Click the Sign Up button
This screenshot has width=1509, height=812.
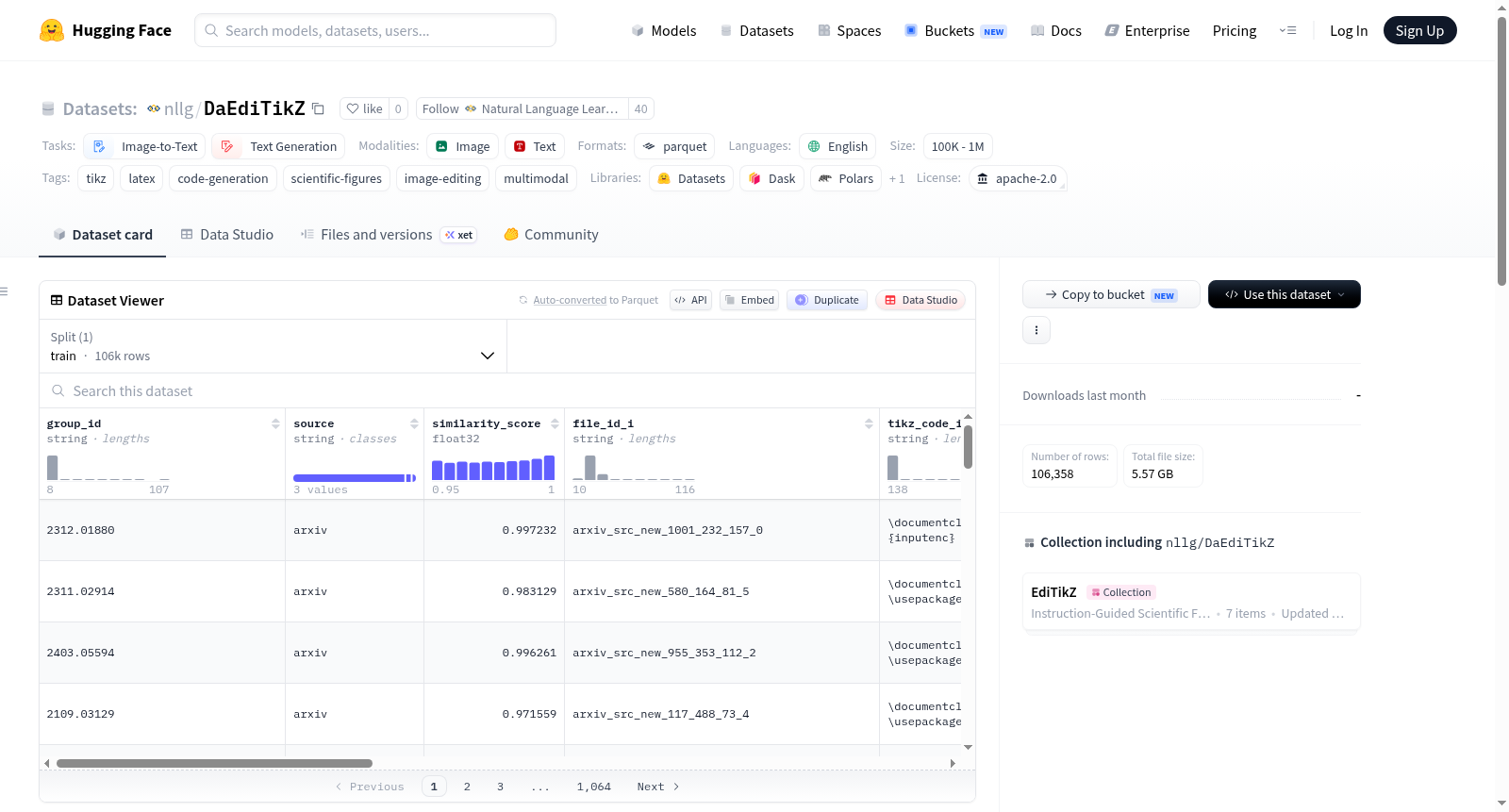pos(1419,30)
